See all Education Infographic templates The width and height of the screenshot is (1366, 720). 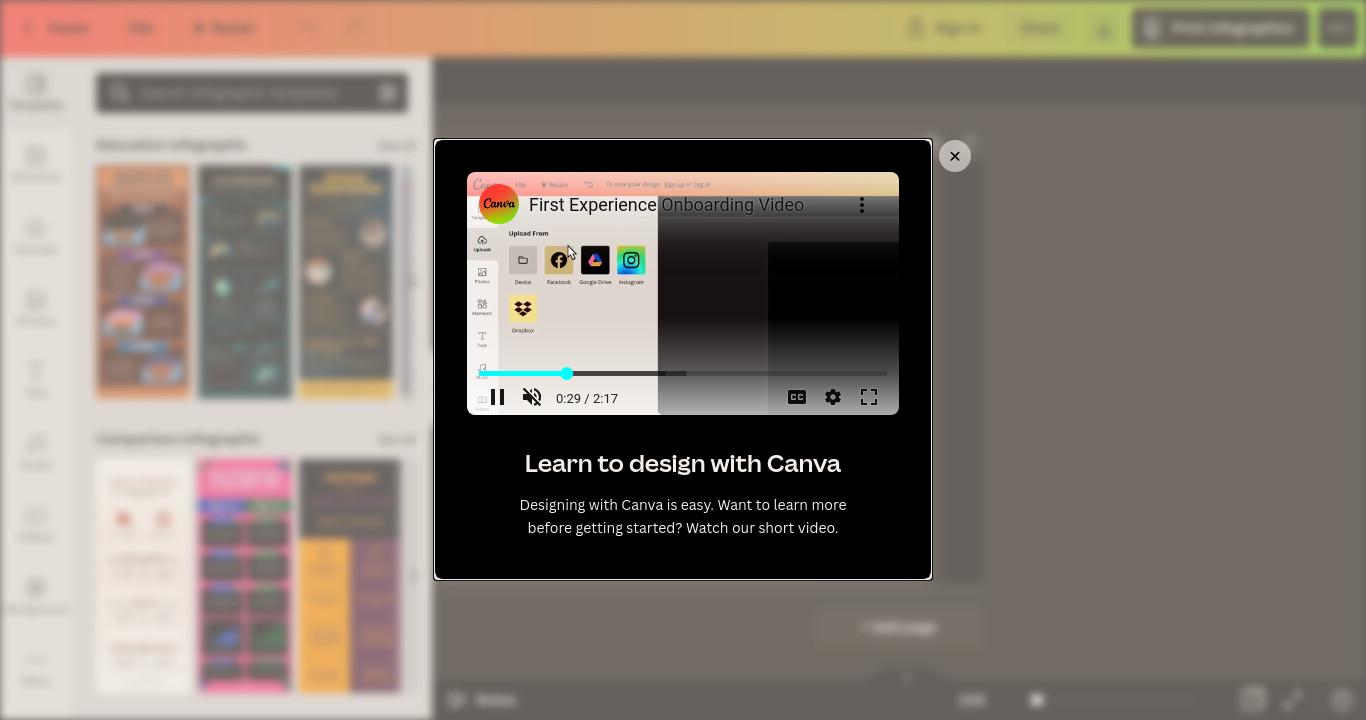click(x=396, y=145)
